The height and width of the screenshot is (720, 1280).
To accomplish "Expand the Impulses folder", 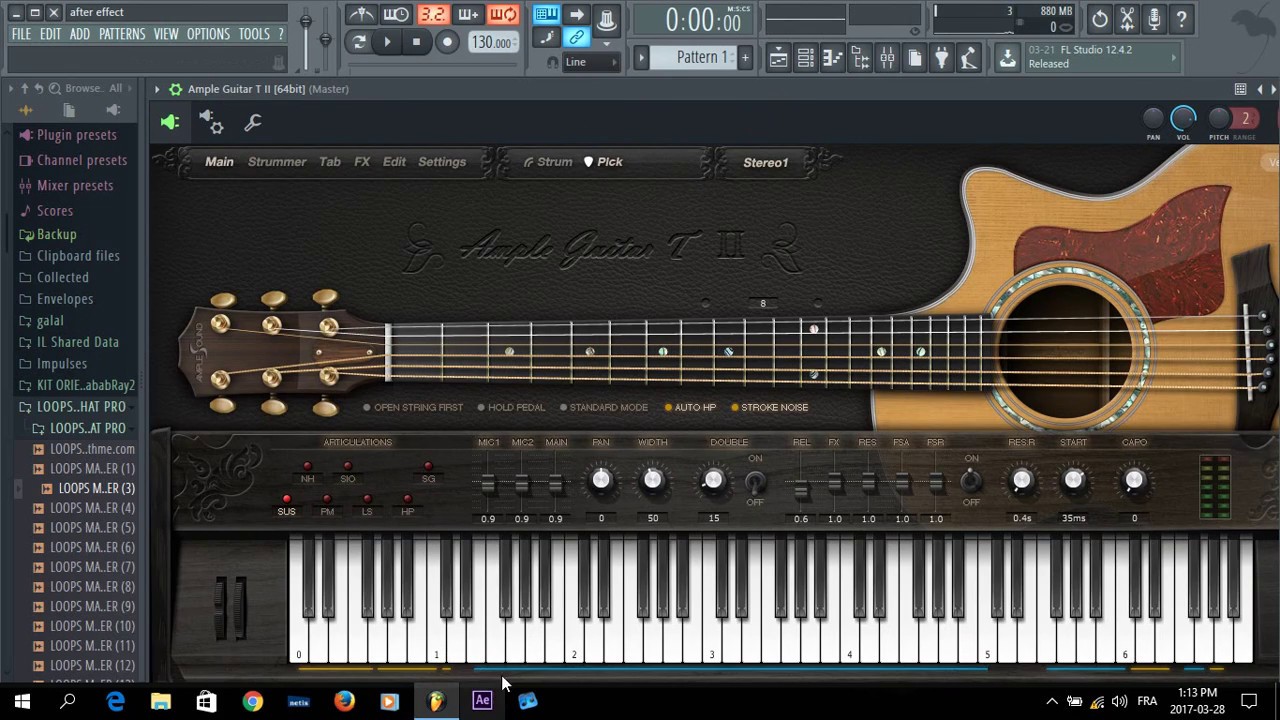I will pos(62,364).
